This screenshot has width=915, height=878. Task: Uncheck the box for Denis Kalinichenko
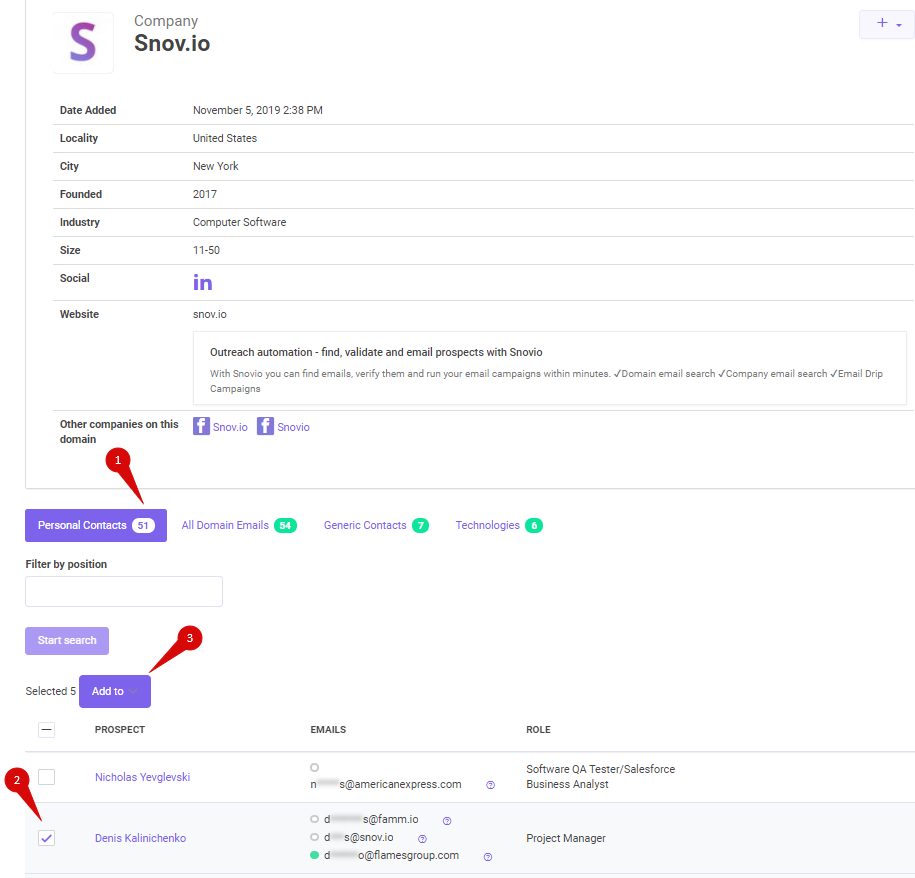pyautogui.click(x=47, y=838)
